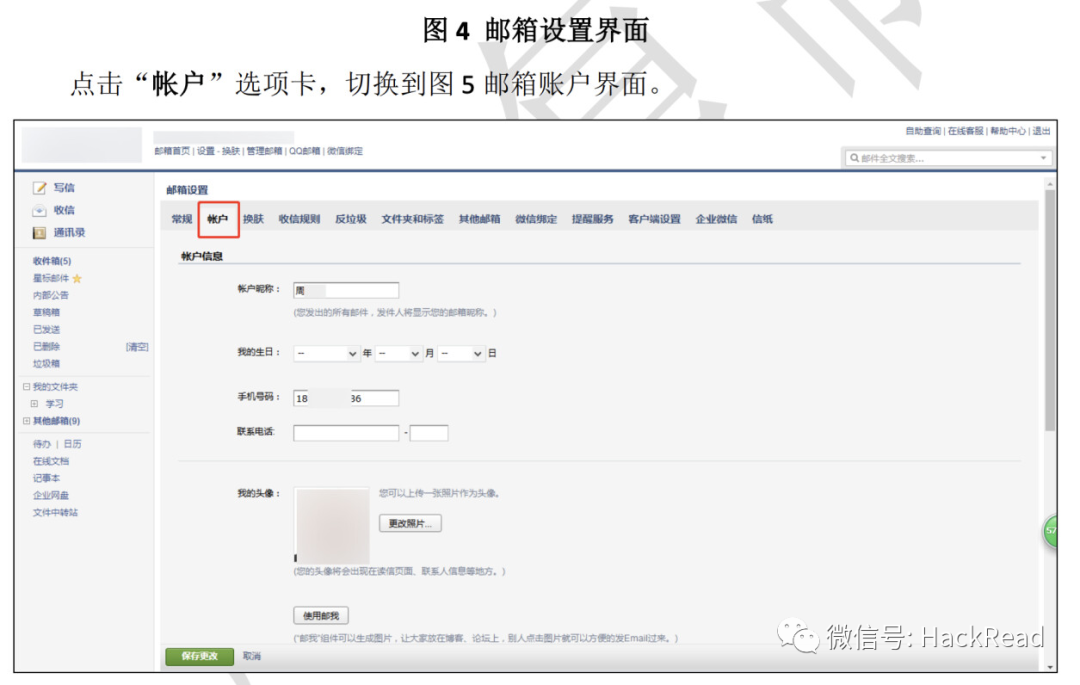Open 在线文档 in sidebar
Image resolution: width=1080 pixels, height=685 pixels.
coord(51,462)
